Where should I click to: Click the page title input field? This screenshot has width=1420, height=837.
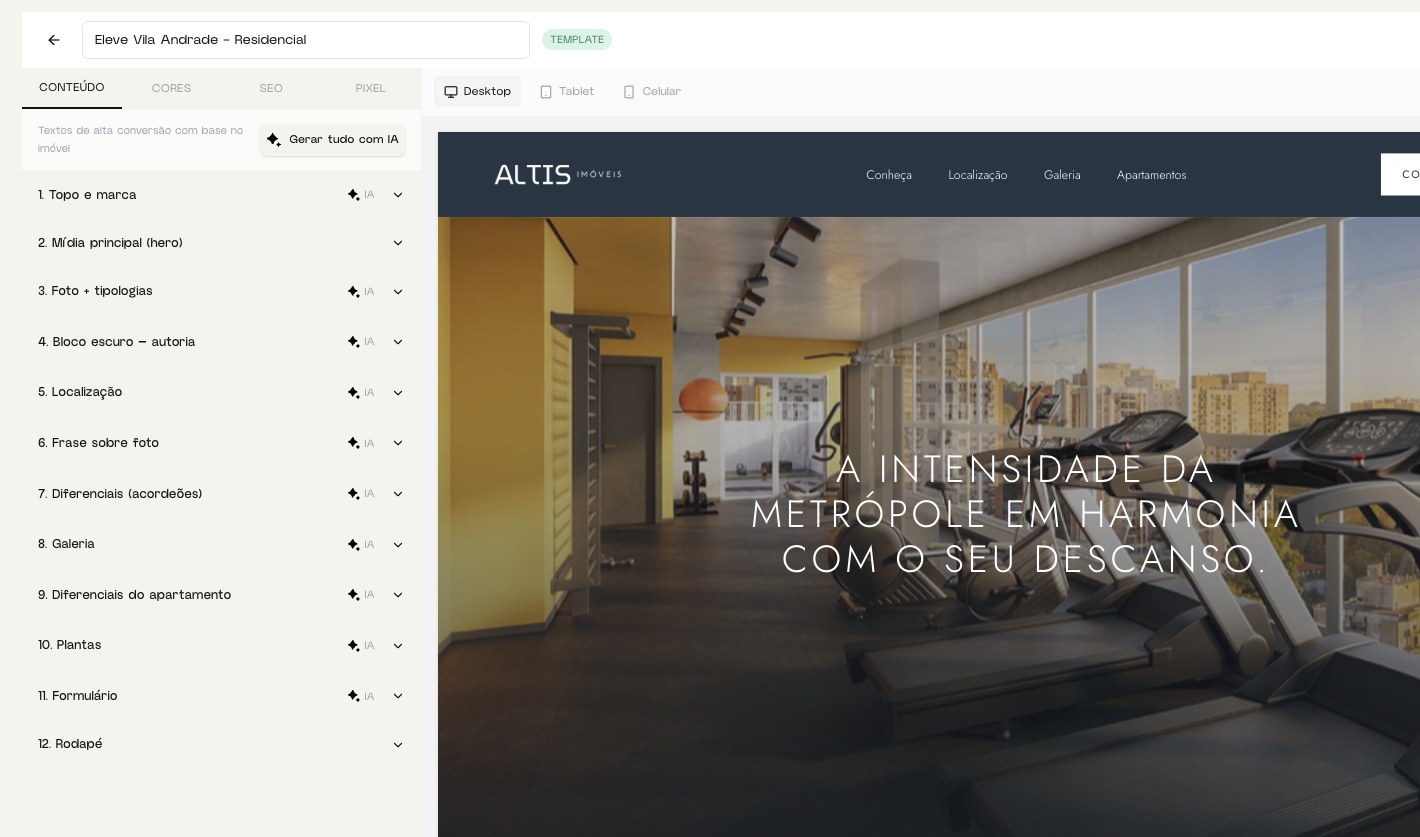[306, 40]
